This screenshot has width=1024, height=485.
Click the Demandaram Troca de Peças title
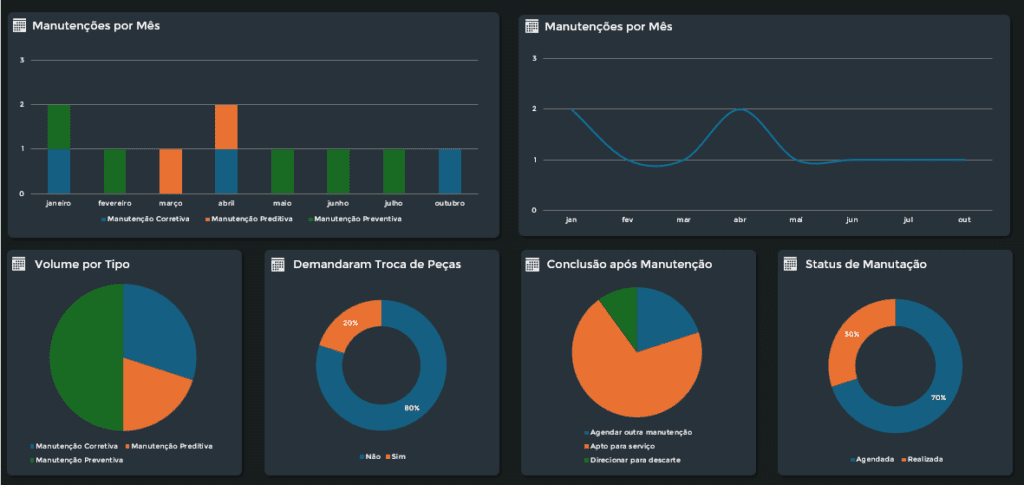[x=377, y=264]
